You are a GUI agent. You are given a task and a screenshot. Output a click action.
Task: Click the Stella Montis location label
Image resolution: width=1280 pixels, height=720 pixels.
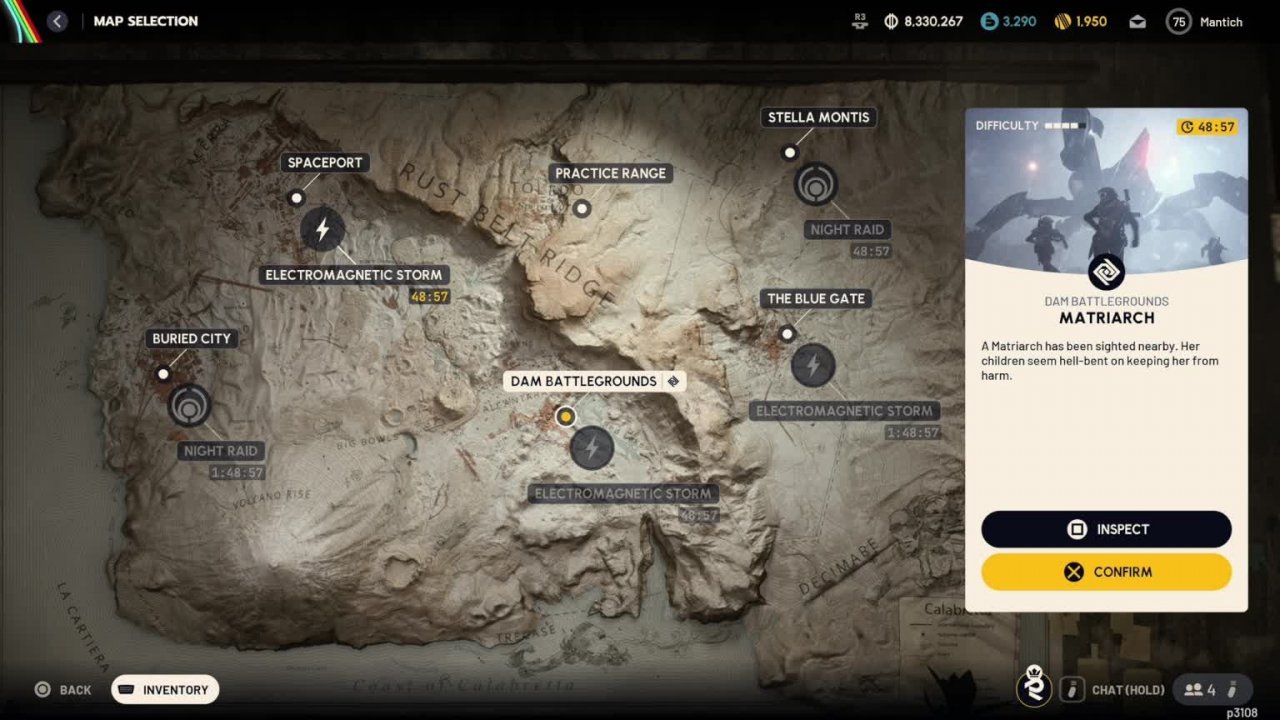(818, 117)
